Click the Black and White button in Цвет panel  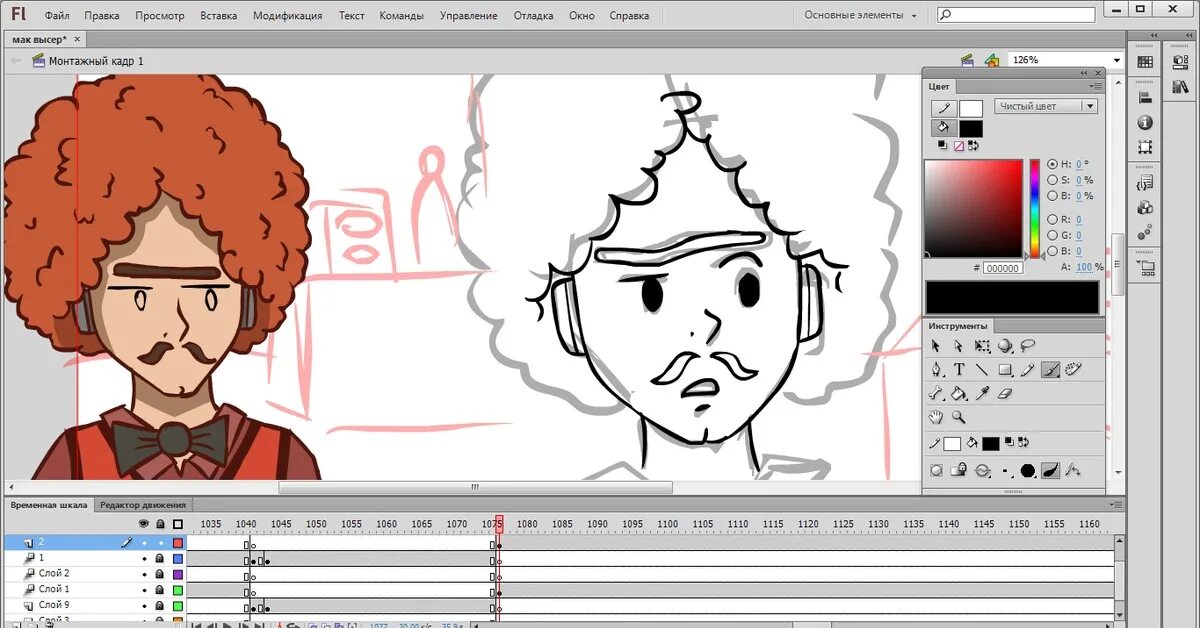pyautogui.click(x=943, y=145)
